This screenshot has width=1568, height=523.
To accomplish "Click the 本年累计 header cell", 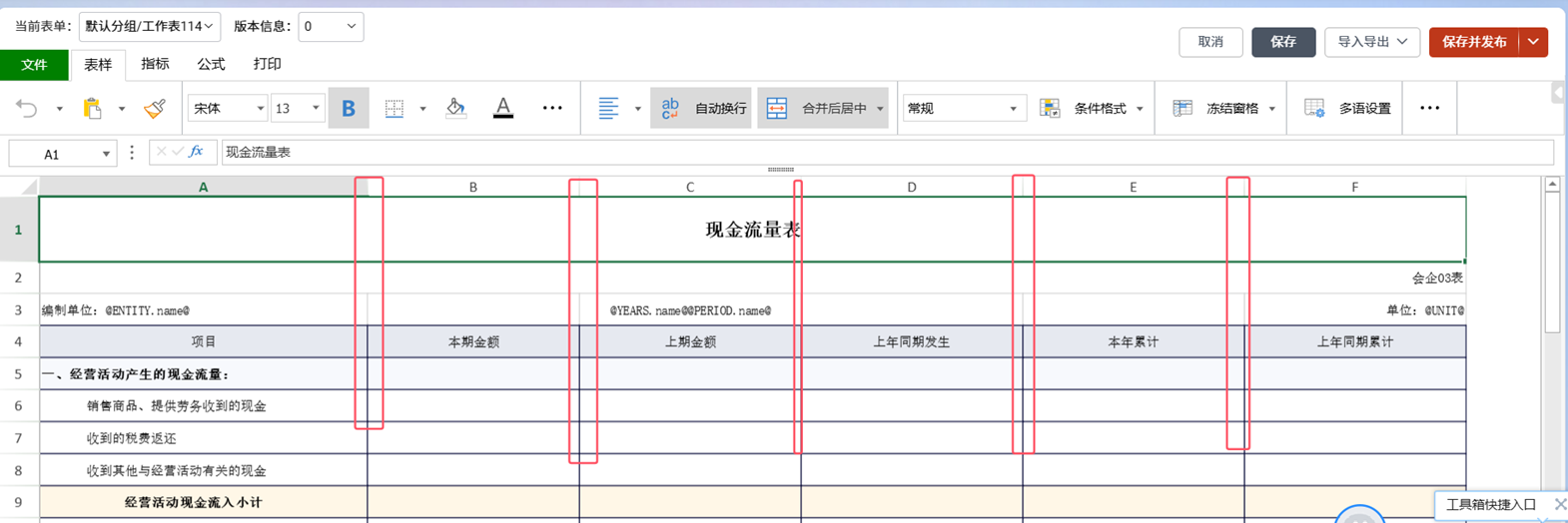I will 1134,341.
